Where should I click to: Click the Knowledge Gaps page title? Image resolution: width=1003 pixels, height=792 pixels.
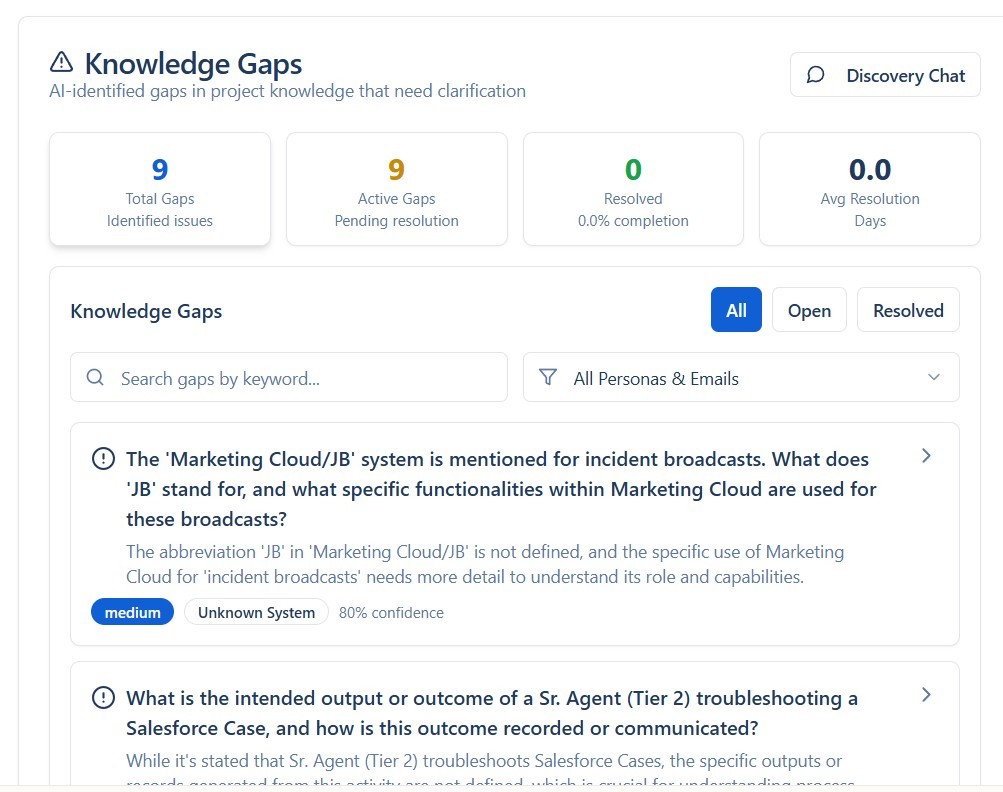coord(193,63)
